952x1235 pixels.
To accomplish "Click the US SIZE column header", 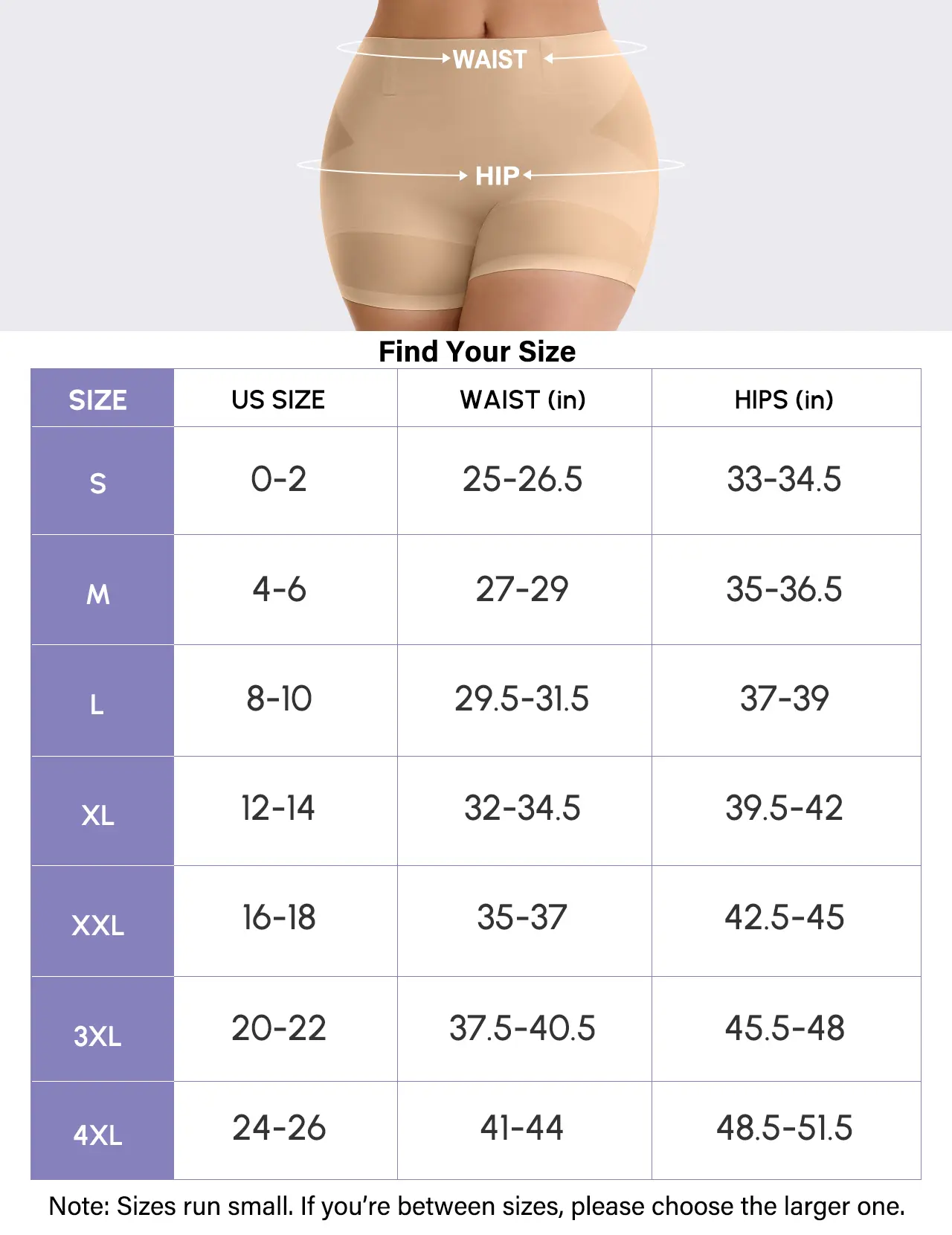I will click(278, 400).
